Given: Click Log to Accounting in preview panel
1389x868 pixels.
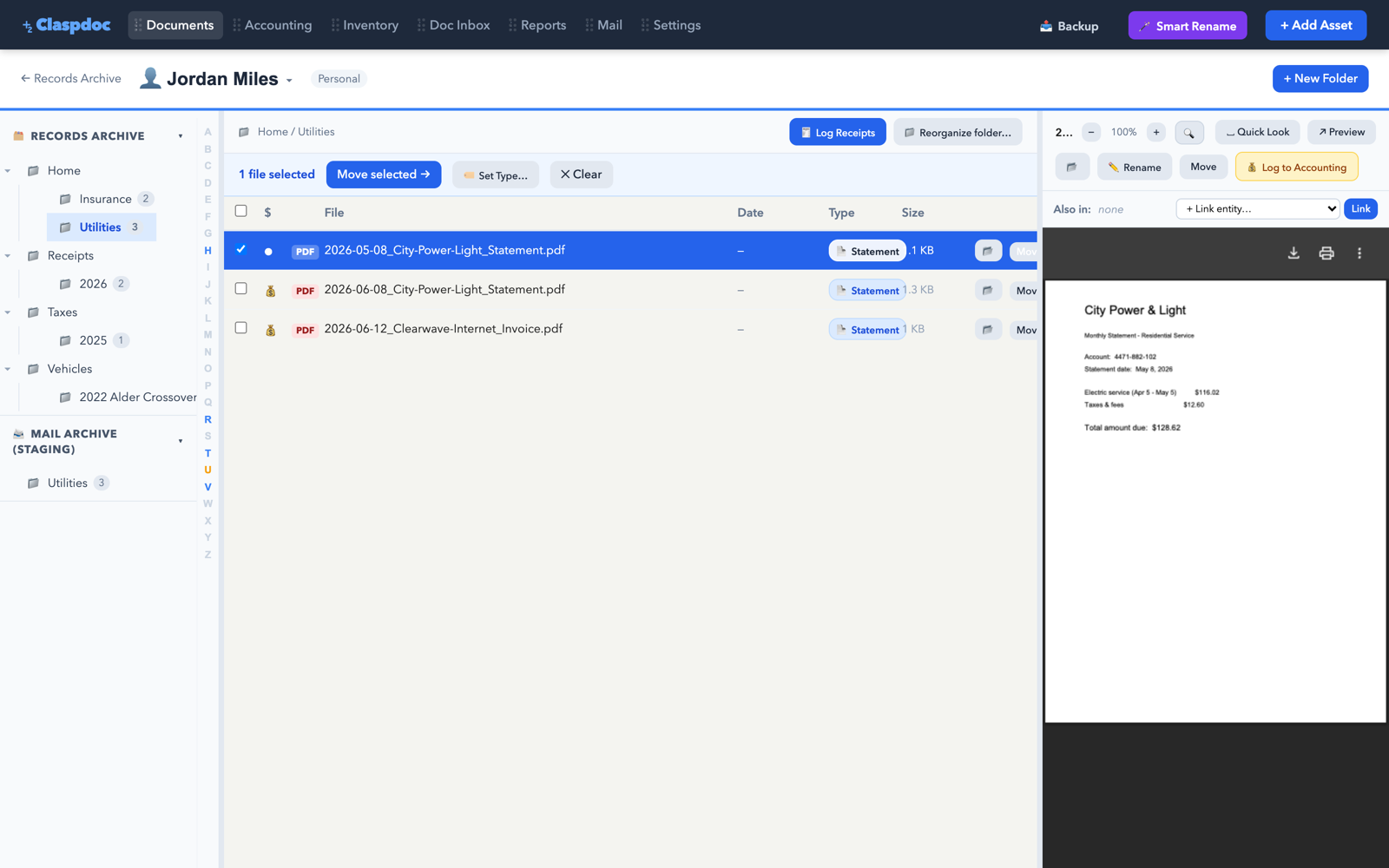Looking at the screenshot, I should coord(1297,167).
